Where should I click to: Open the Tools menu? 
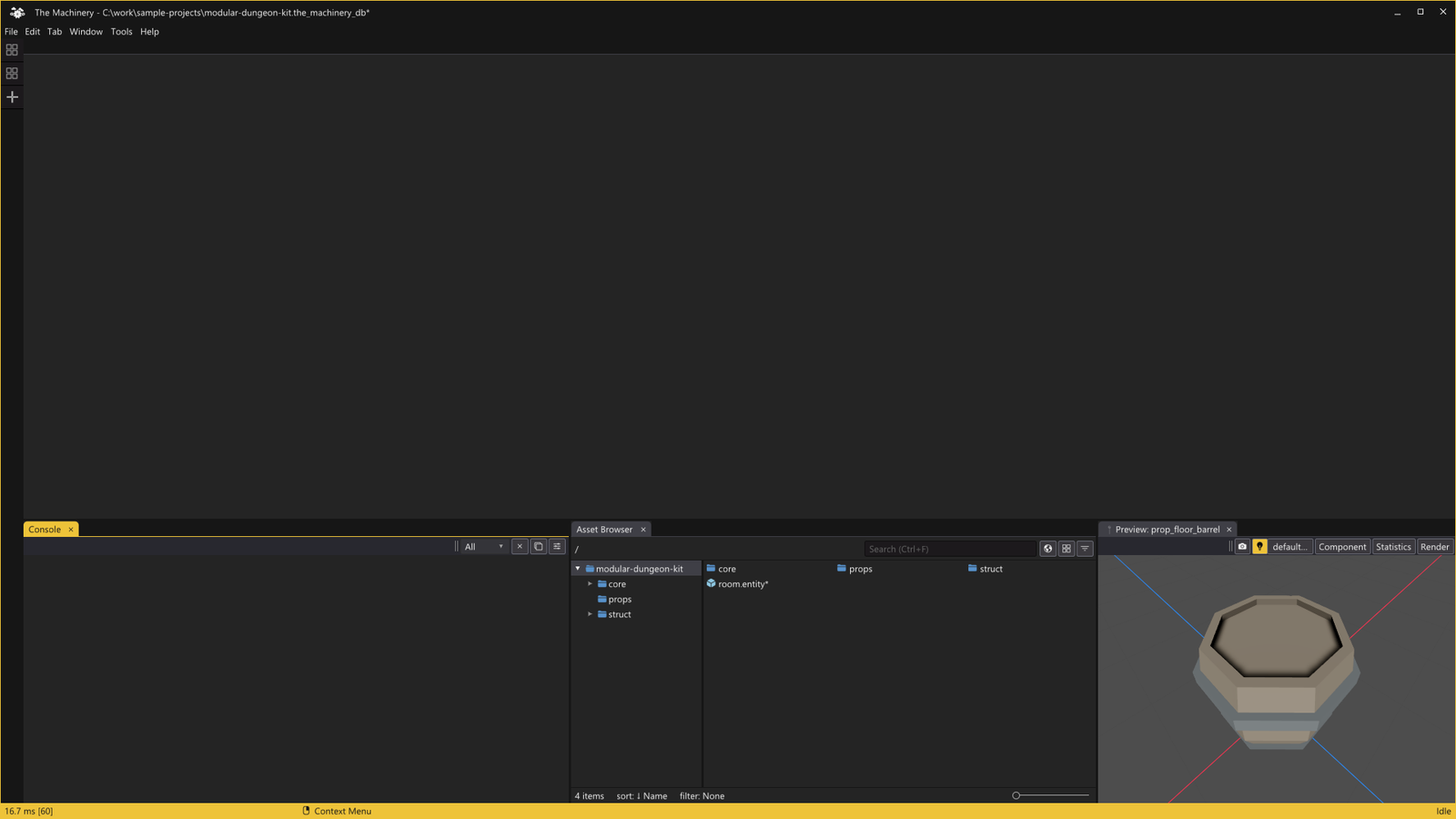click(121, 31)
